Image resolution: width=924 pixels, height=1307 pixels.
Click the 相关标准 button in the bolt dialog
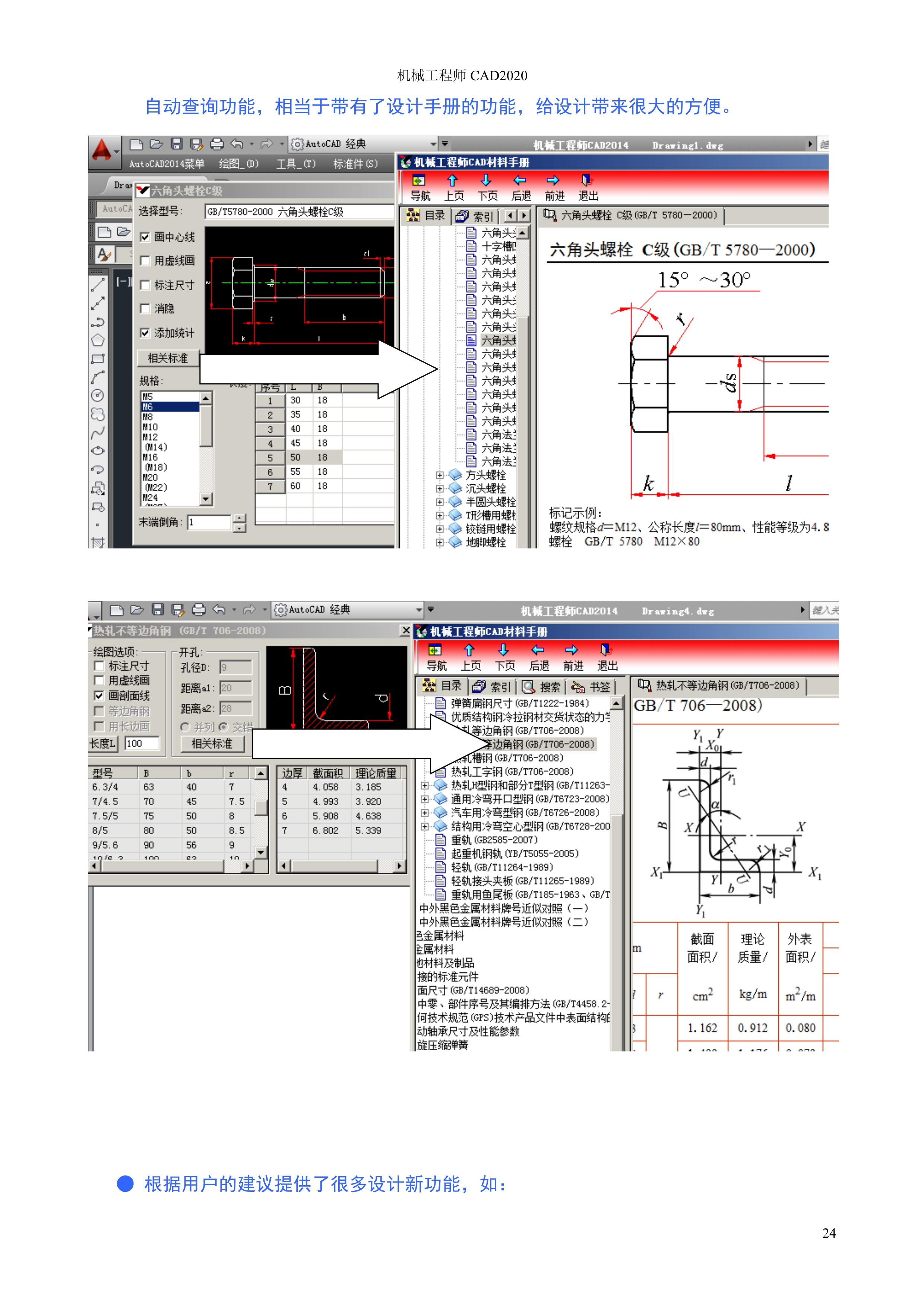[x=168, y=358]
